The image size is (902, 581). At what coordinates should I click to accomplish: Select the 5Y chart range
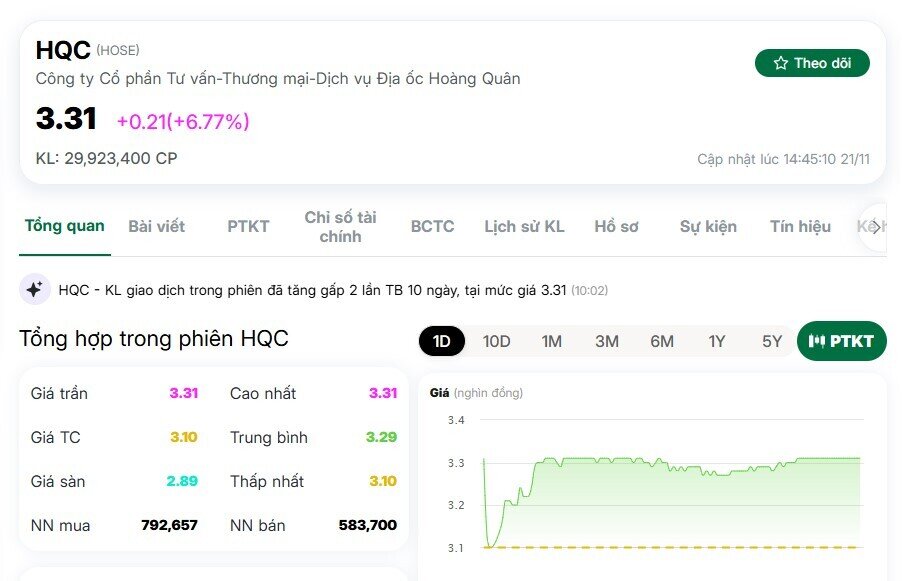point(771,341)
